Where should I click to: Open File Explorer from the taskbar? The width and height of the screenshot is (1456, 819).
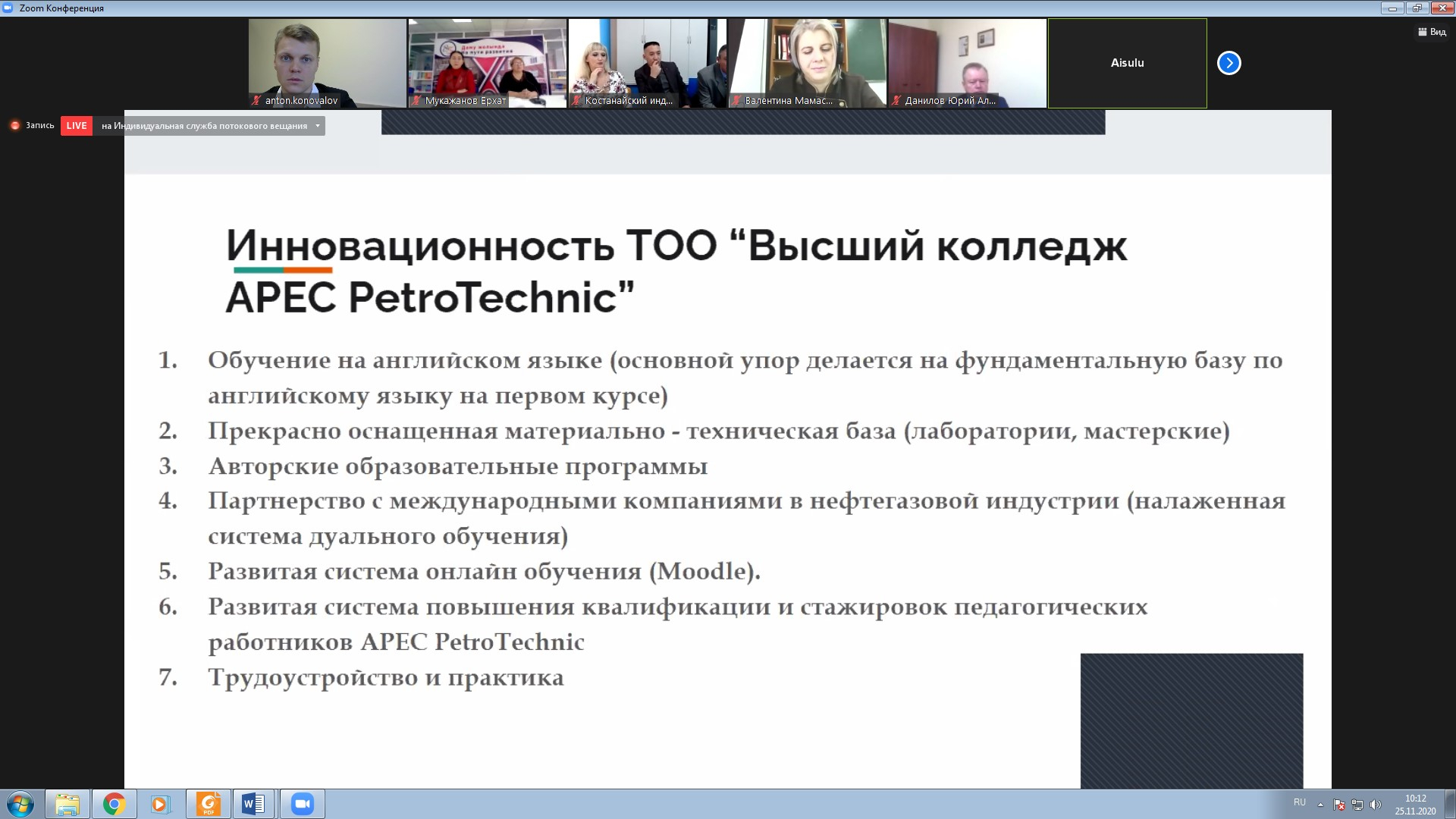tap(67, 804)
